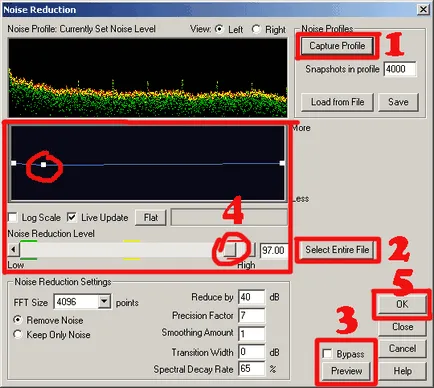Enable the Bypass checkbox
Viewport: 434px width, 388px height.
pyautogui.click(x=327, y=353)
